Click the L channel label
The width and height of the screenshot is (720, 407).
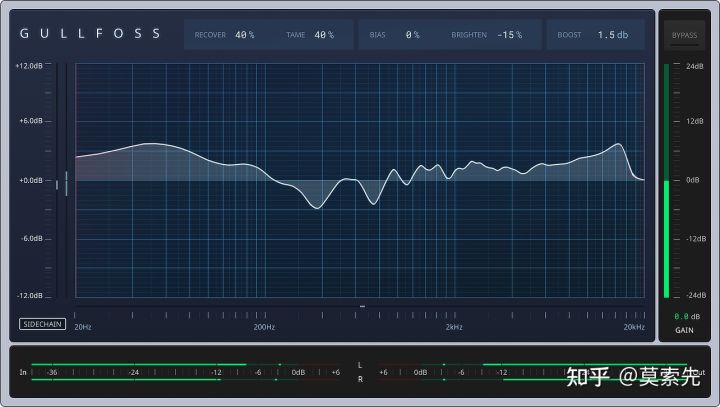360,365
